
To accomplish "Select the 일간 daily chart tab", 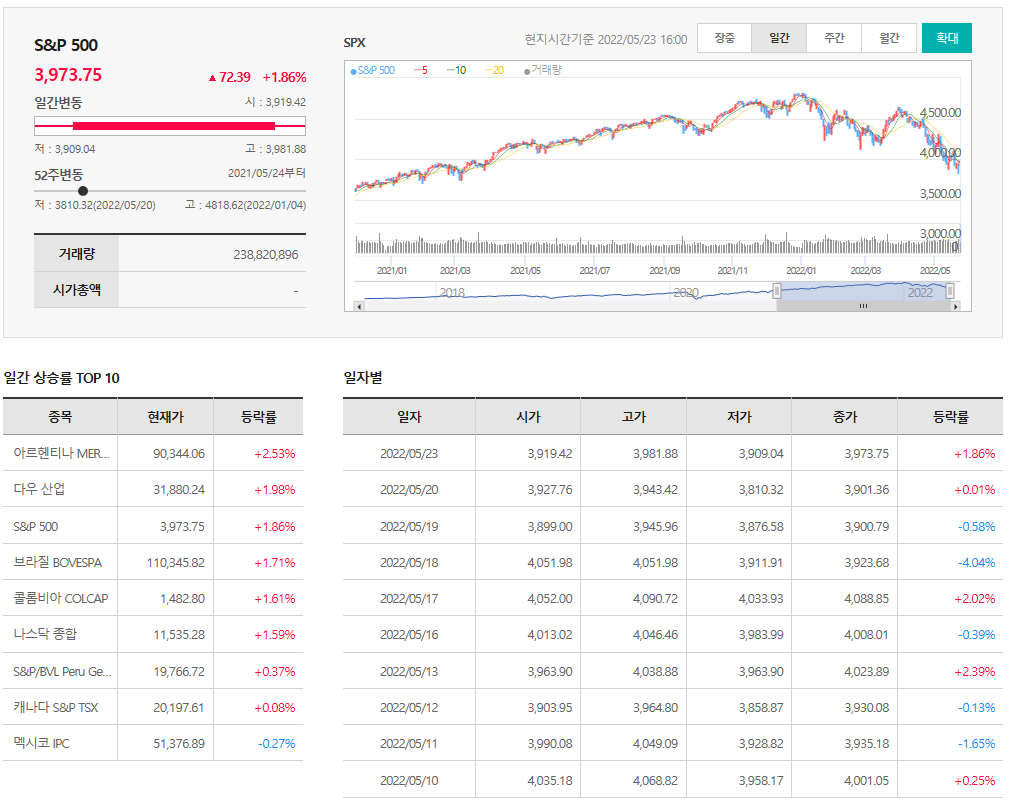I will [x=779, y=38].
